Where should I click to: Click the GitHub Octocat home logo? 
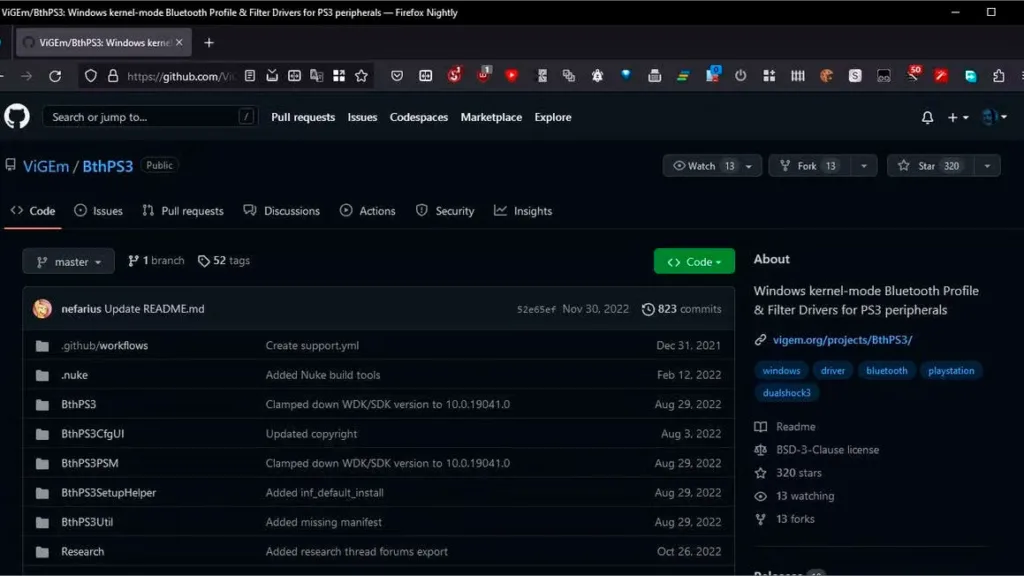click(17, 117)
